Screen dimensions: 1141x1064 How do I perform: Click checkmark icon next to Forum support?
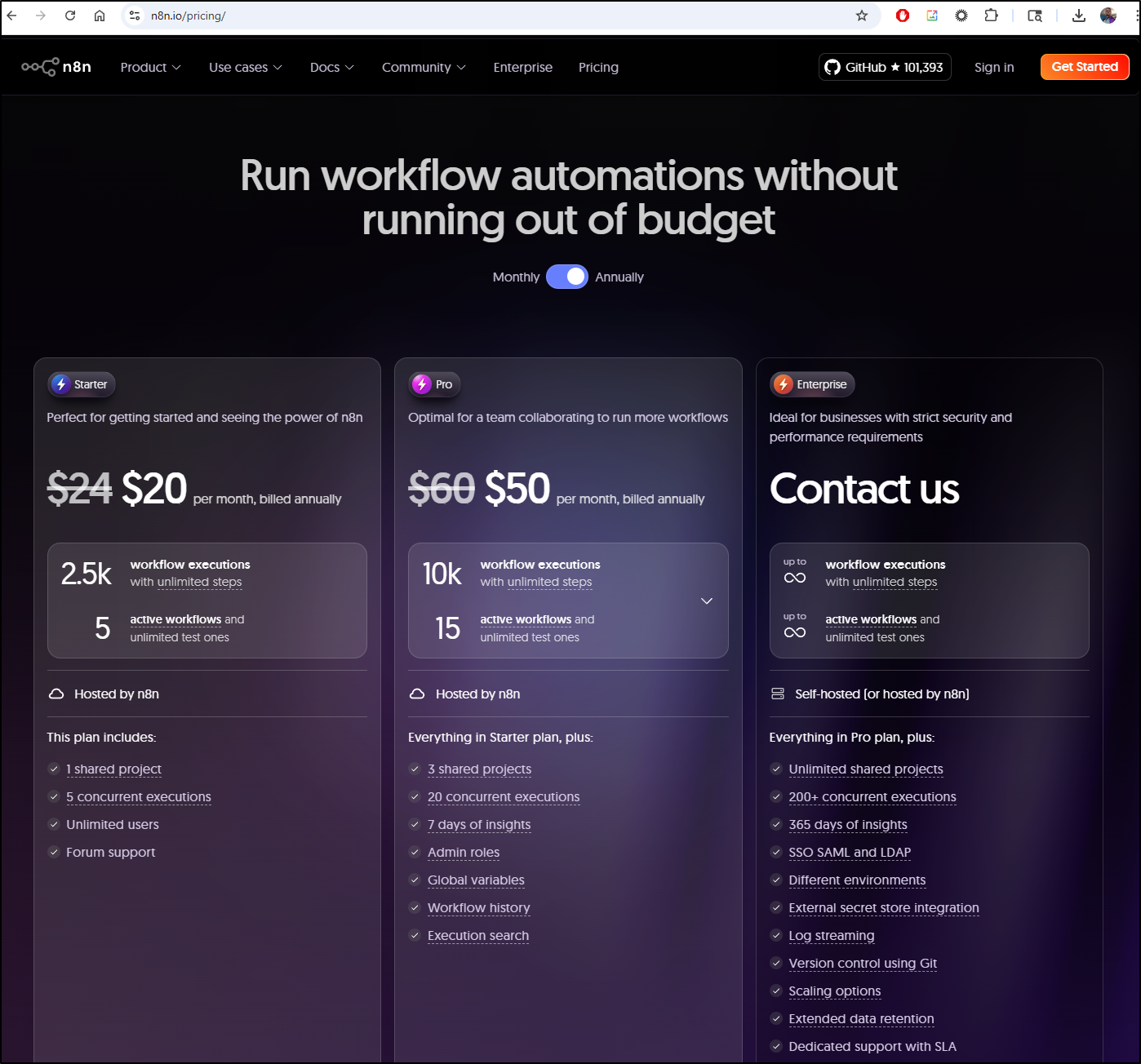(54, 852)
